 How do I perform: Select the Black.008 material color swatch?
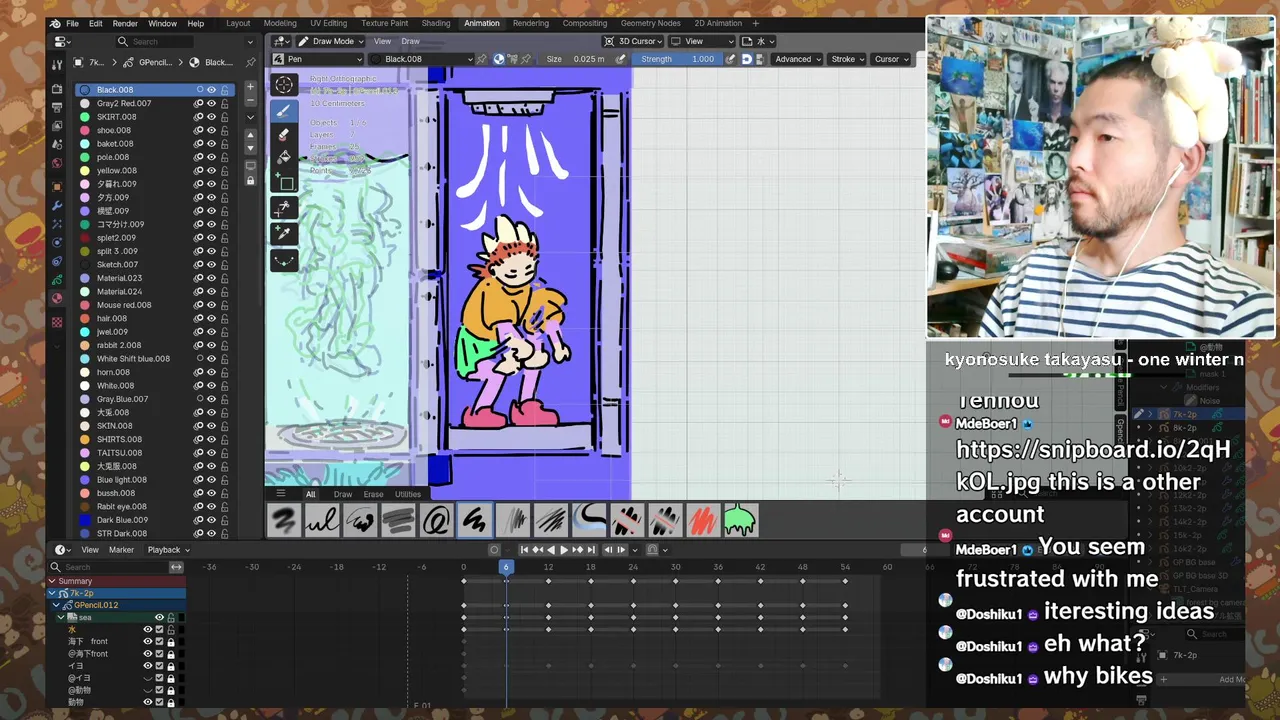pos(85,90)
